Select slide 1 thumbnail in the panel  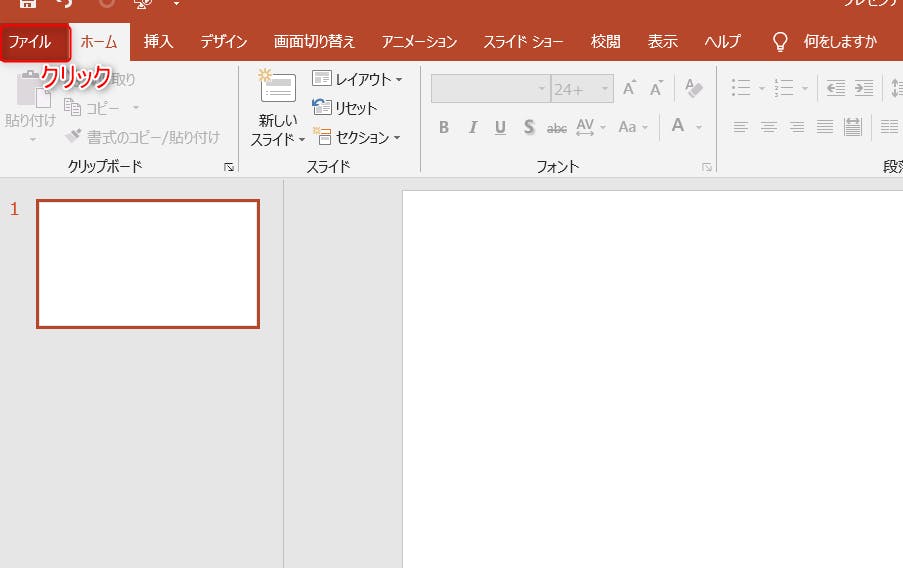148,263
